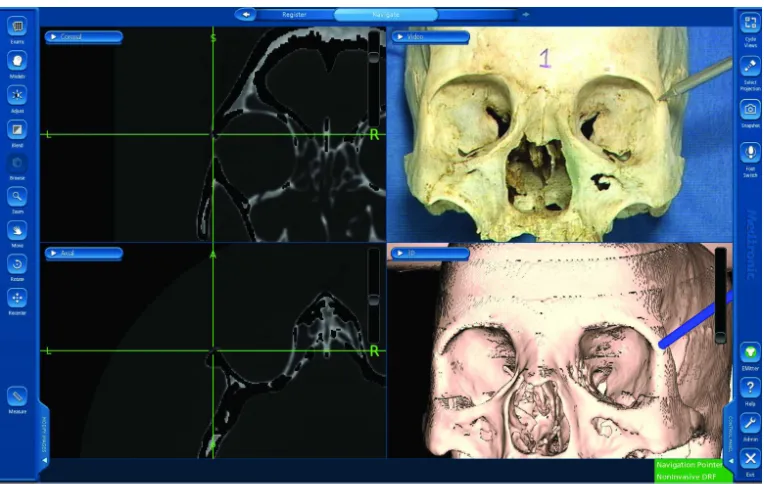Open the Video view dropdown
The image size is (764, 484).
[430, 37]
